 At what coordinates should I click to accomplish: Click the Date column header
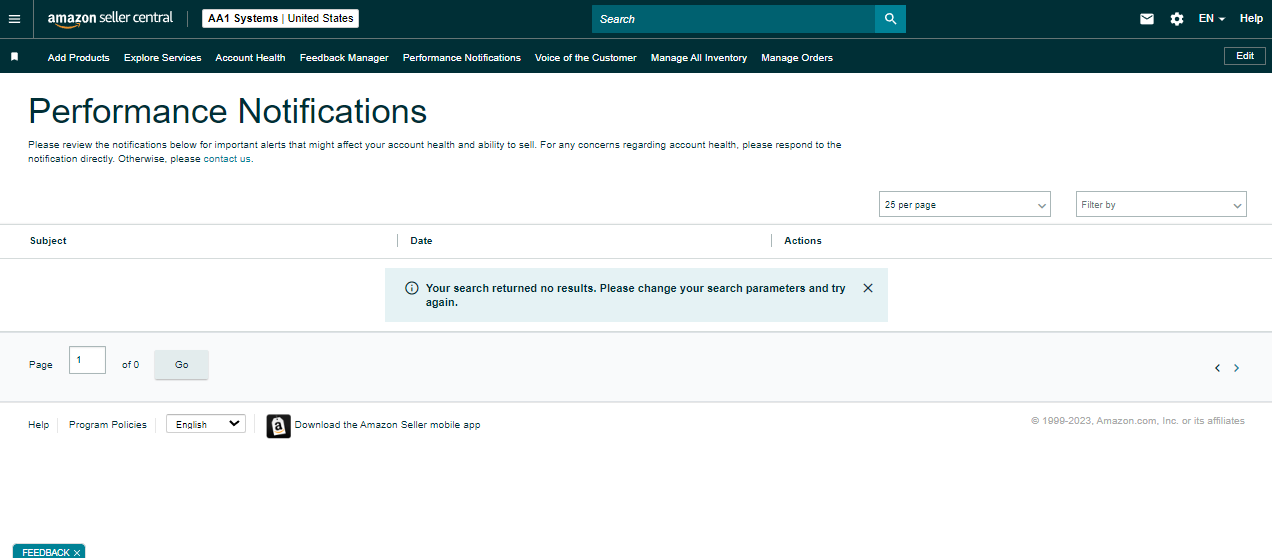coord(421,241)
